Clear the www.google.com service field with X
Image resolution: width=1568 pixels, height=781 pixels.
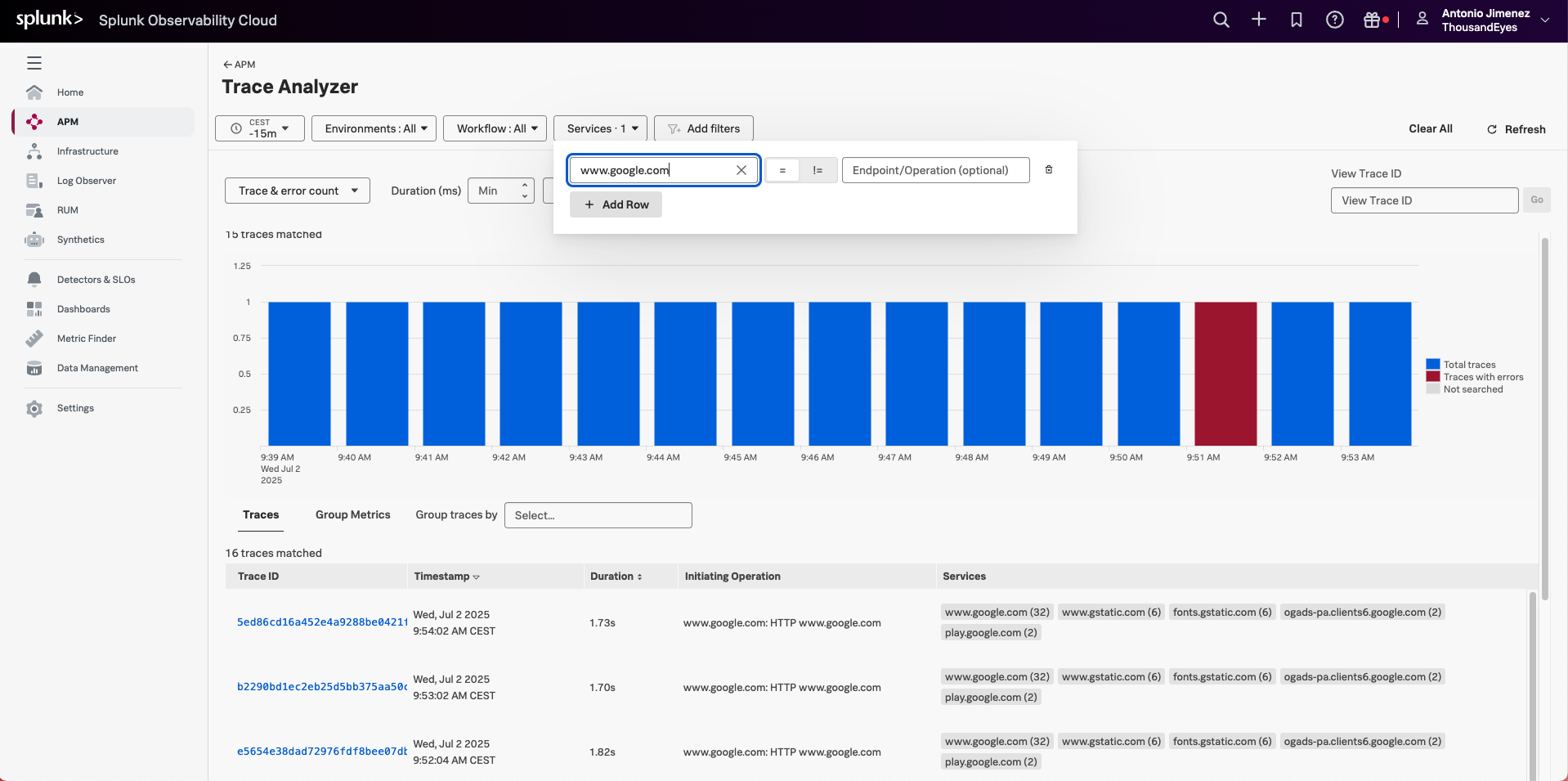pos(741,170)
